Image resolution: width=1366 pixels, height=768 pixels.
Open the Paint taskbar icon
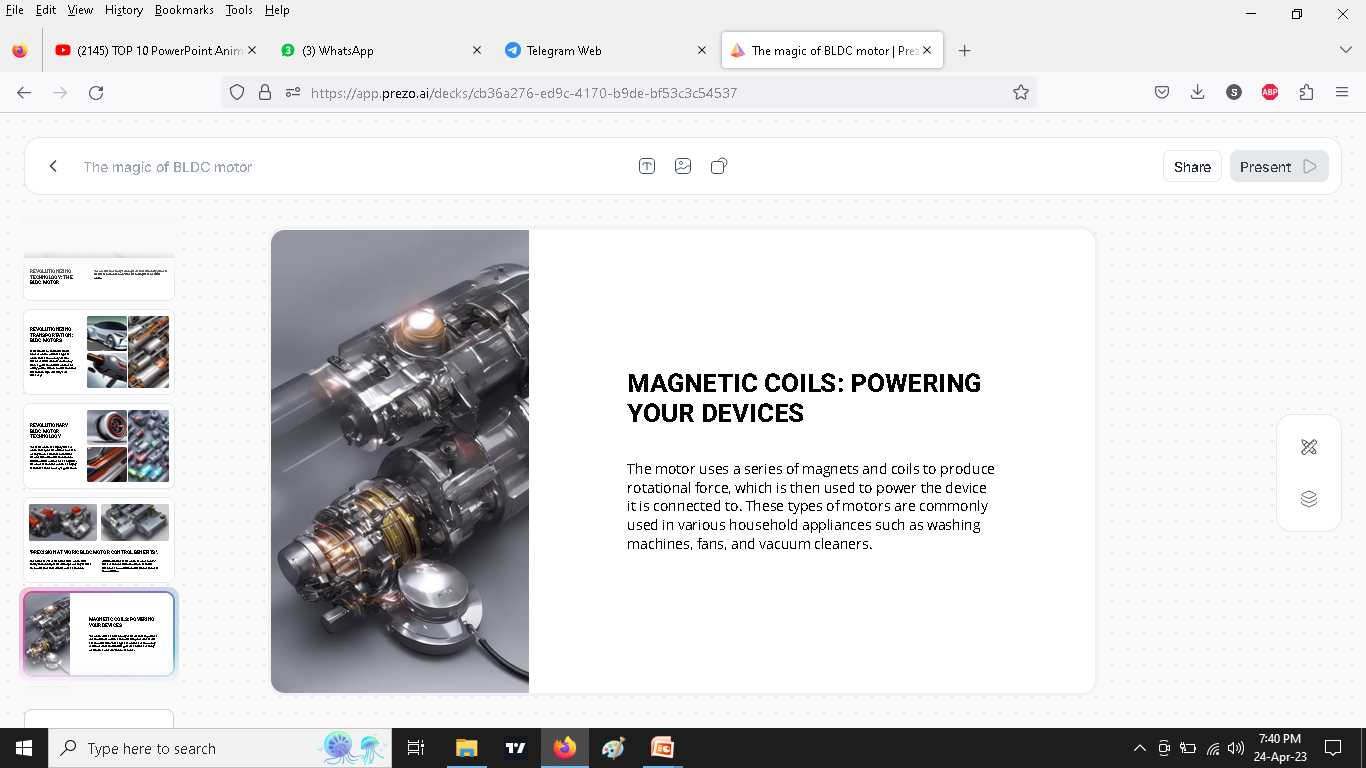tap(613, 748)
